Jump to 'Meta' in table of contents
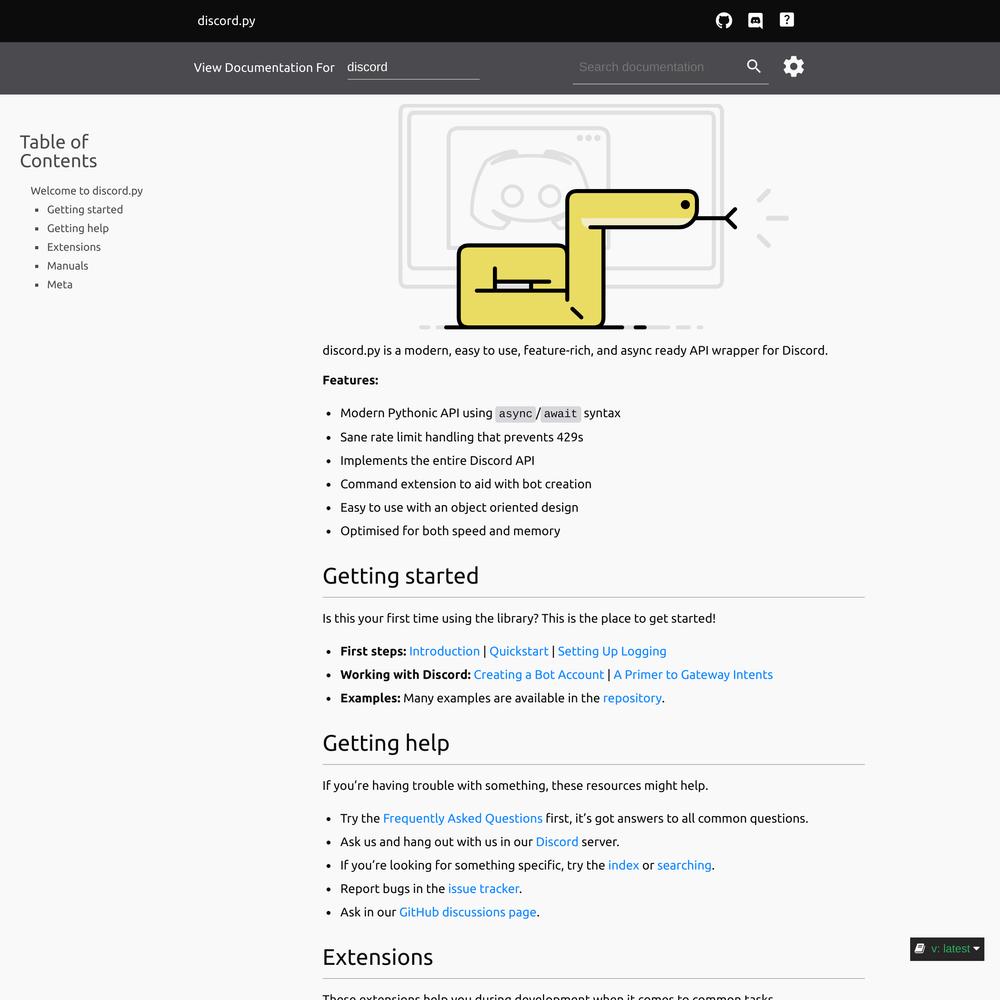This screenshot has width=1000, height=1000. (60, 284)
